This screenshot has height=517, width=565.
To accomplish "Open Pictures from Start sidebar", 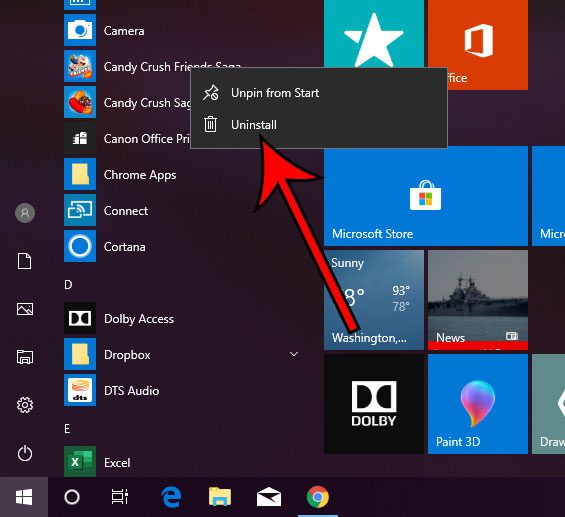I will pyautogui.click(x=25, y=309).
